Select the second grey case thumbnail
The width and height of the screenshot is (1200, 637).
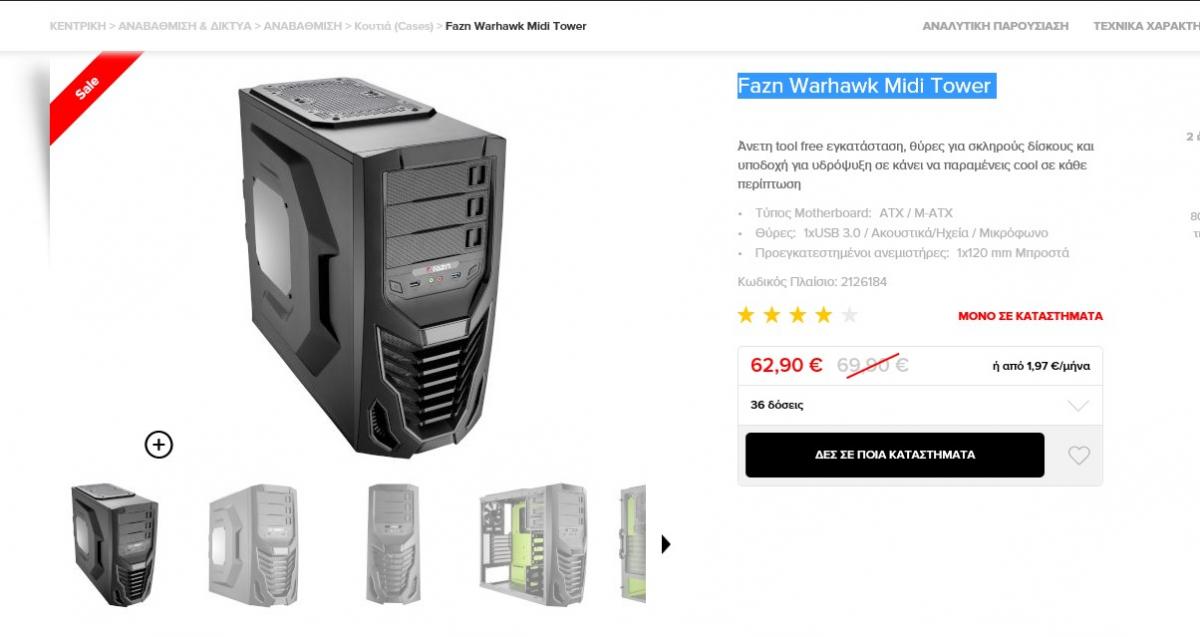point(254,545)
